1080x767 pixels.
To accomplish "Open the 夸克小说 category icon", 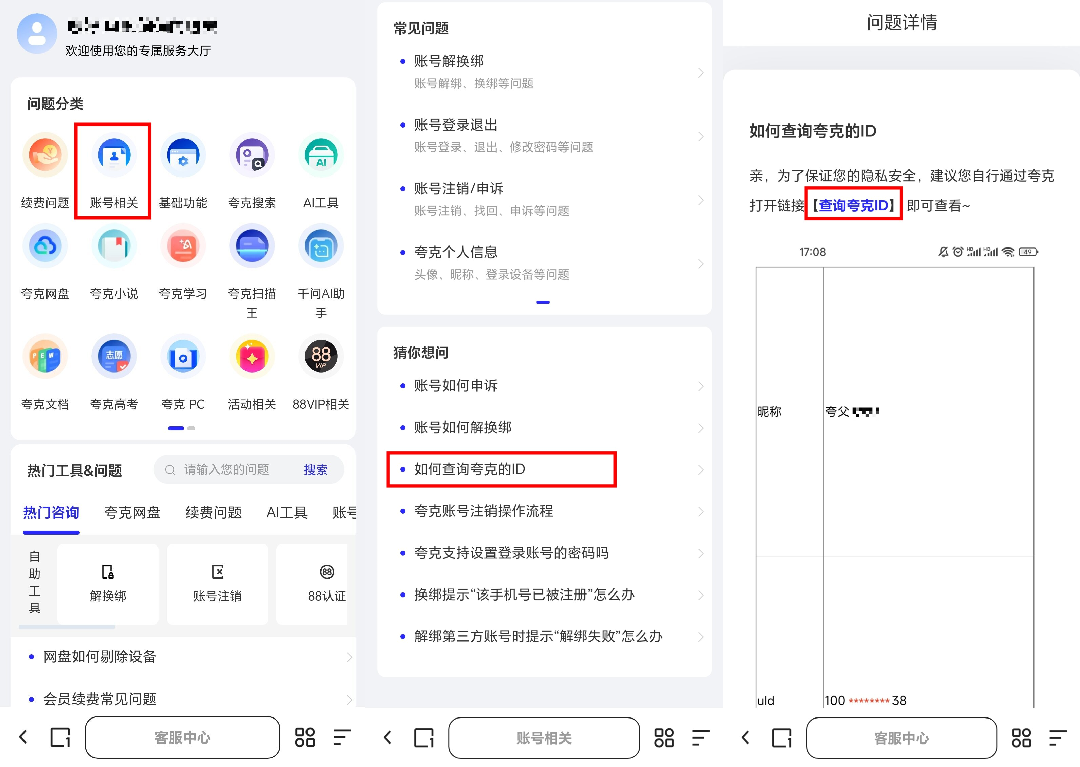I will (x=114, y=246).
